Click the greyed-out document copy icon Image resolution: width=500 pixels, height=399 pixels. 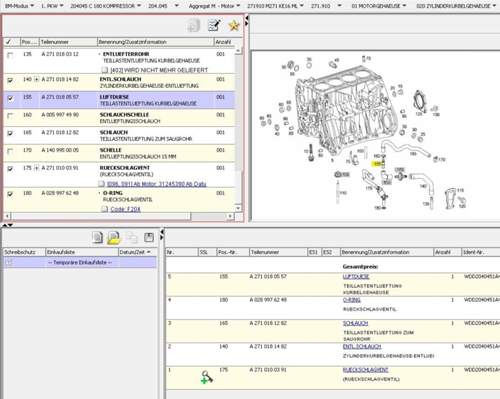point(194,26)
